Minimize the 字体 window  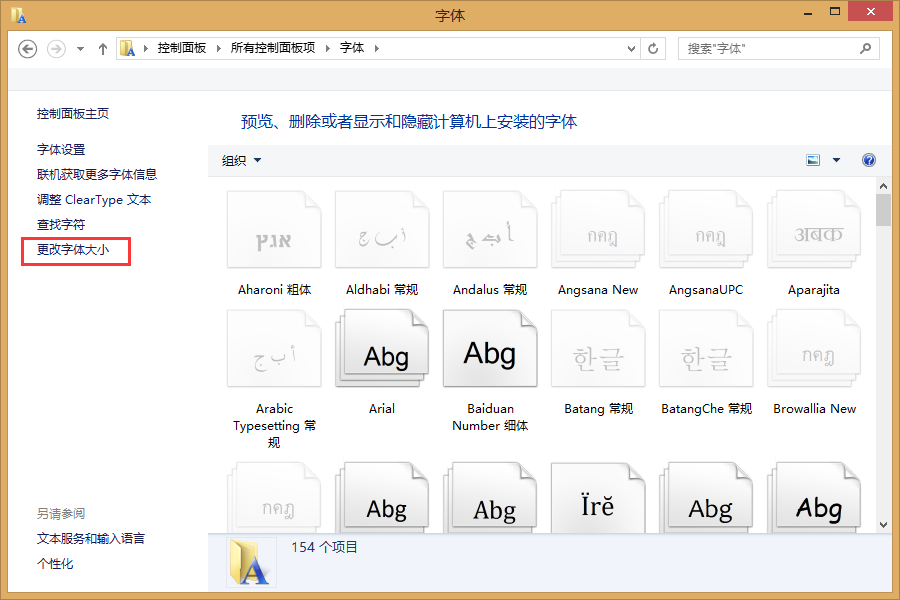coord(808,13)
